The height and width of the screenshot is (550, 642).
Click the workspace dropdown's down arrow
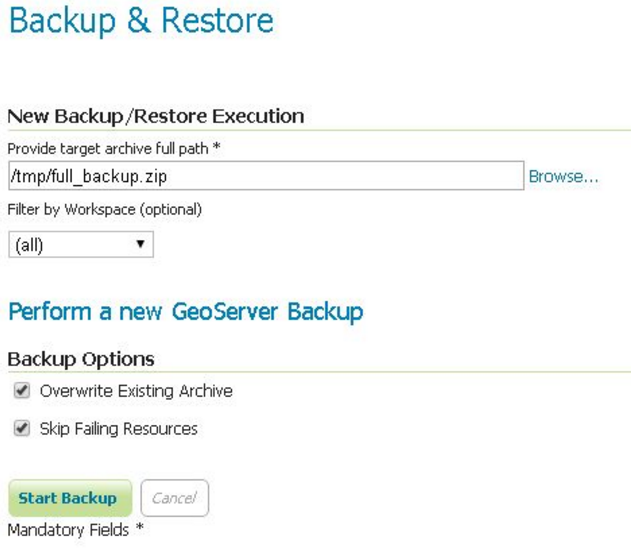pos(140,244)
